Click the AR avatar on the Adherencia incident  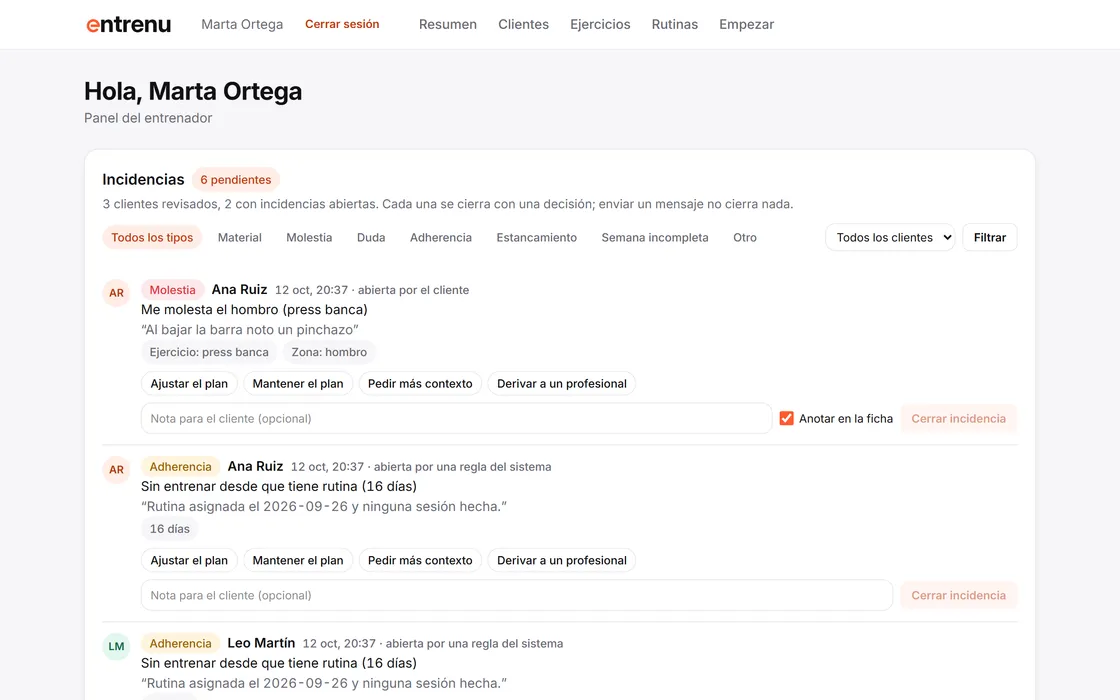[116, 469]
